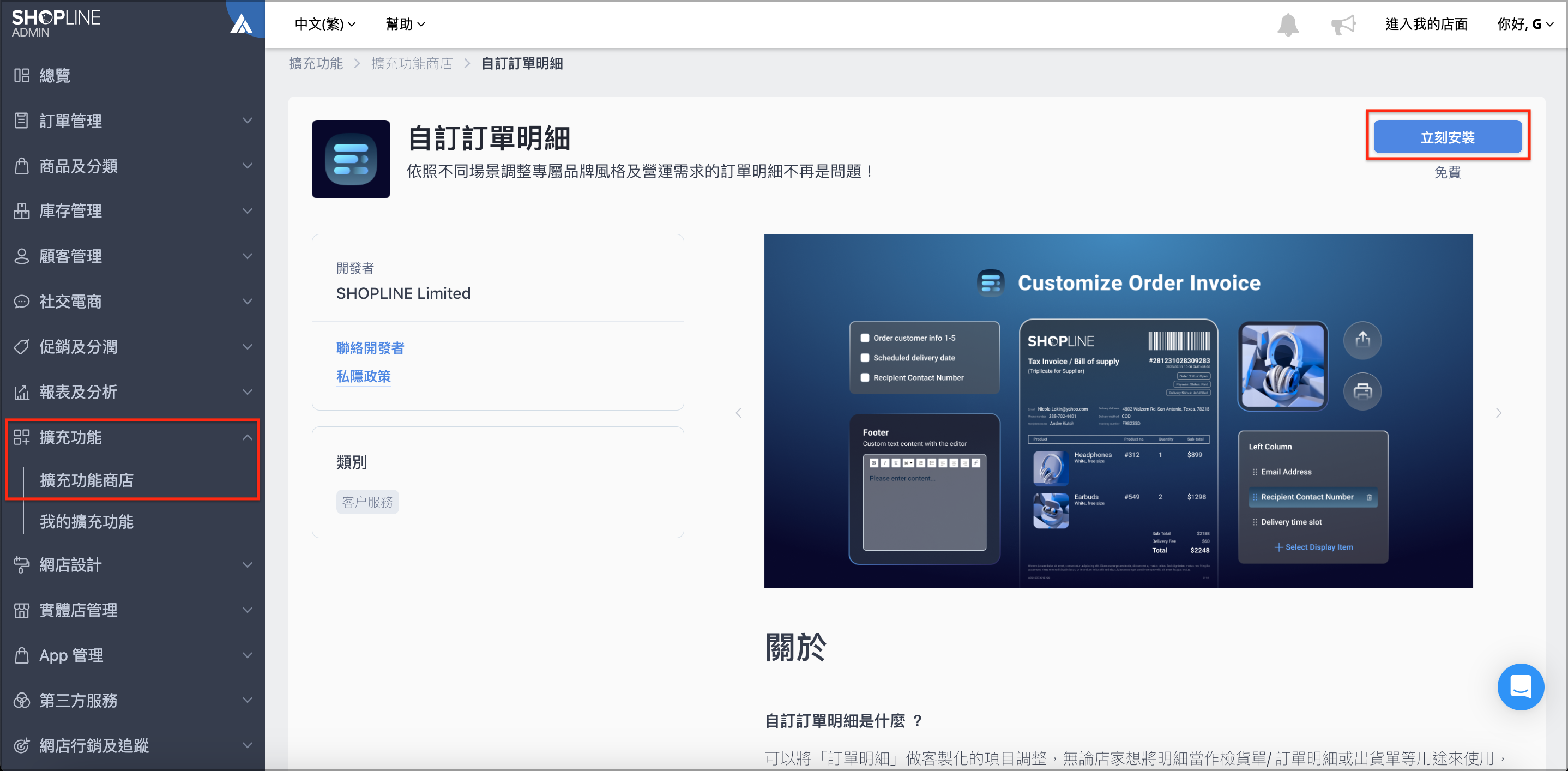This screenshot has width=1568, height=771.
Task: Expand the 社交電商 chevron
Action: click(x=247, y=301)
